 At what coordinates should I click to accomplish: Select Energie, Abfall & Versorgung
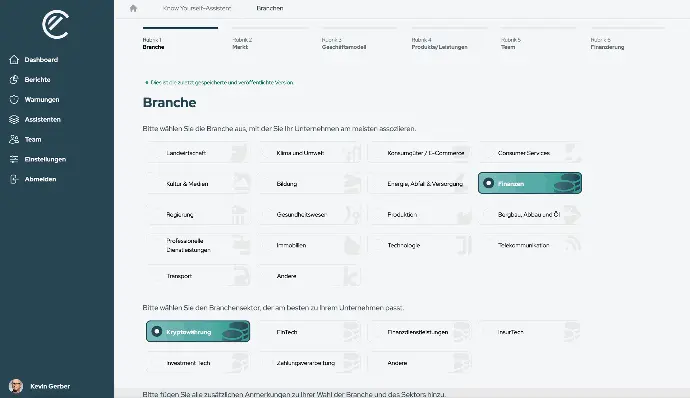(x=419, y=184)
